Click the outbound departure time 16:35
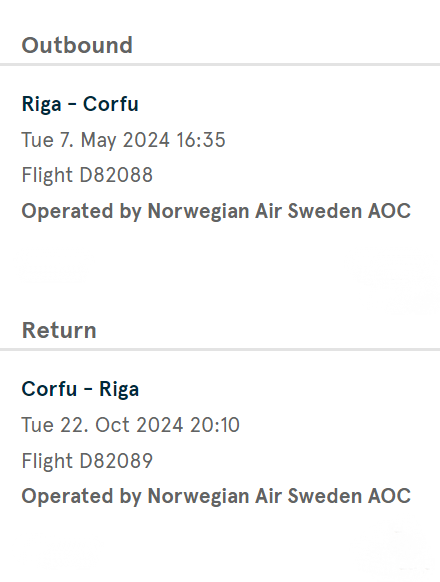This screenshot has width=440, height=582. (201, 140)
